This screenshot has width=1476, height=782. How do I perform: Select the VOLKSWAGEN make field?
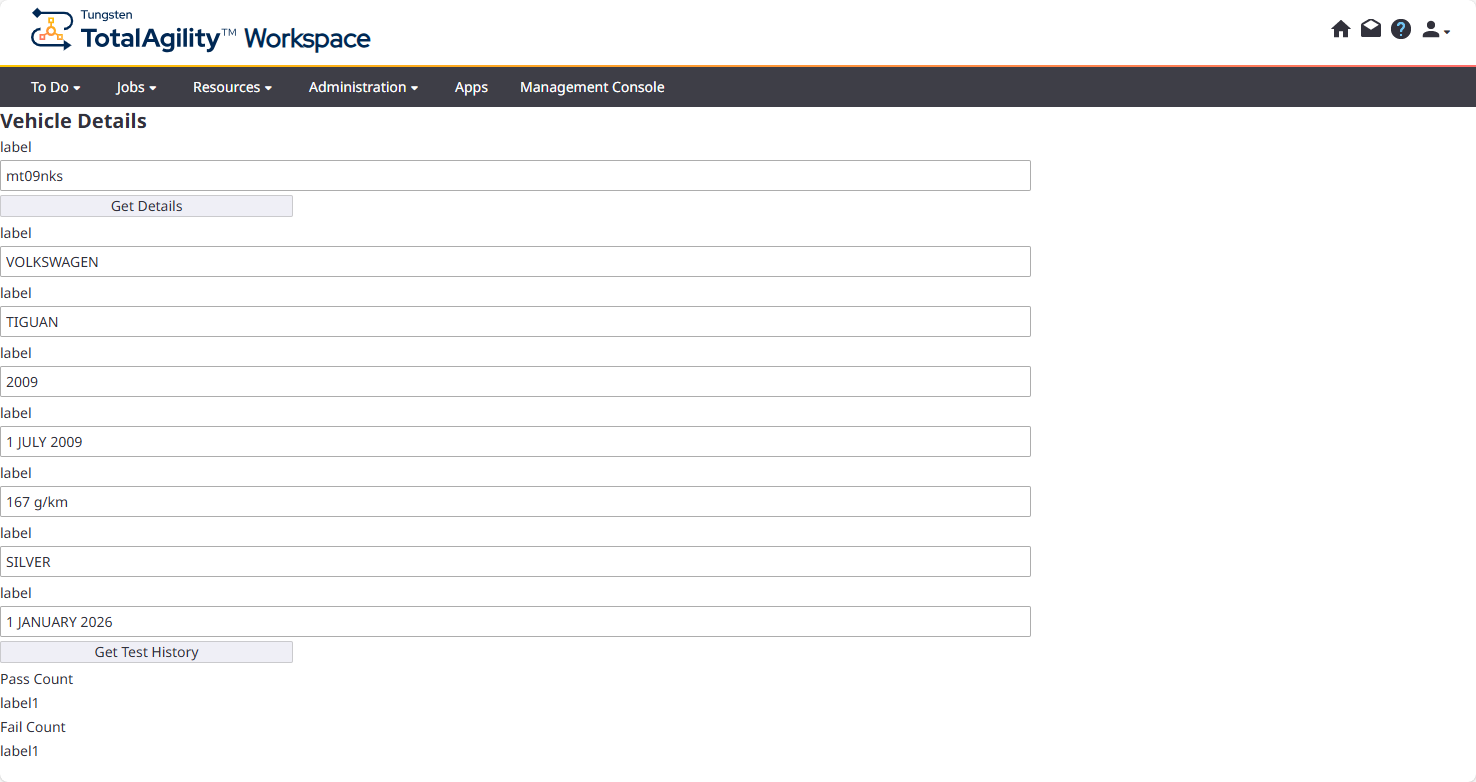pyautogui.click(x=515, y=262)
